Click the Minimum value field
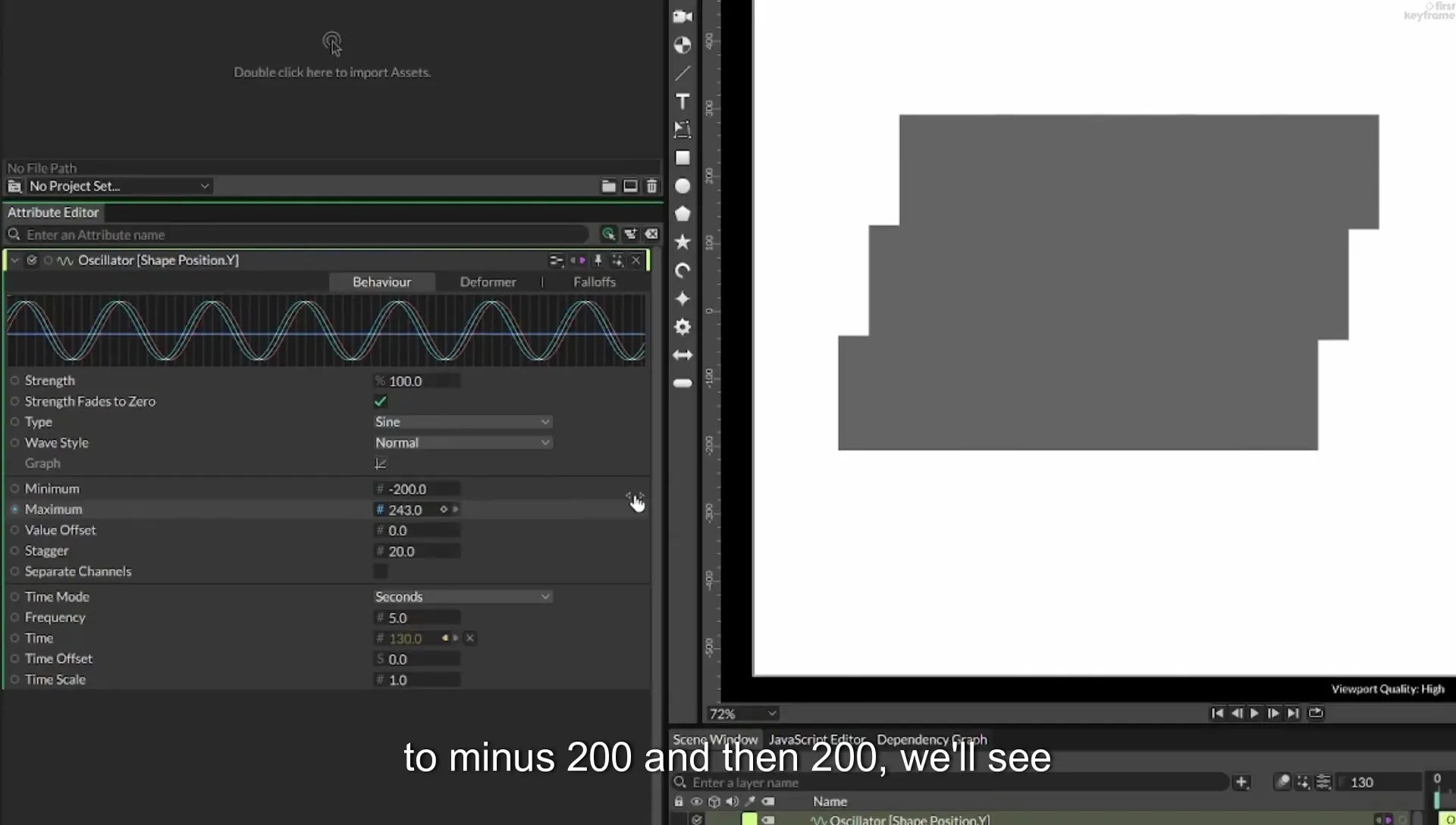1456x825 pixels. click(418, 489)
